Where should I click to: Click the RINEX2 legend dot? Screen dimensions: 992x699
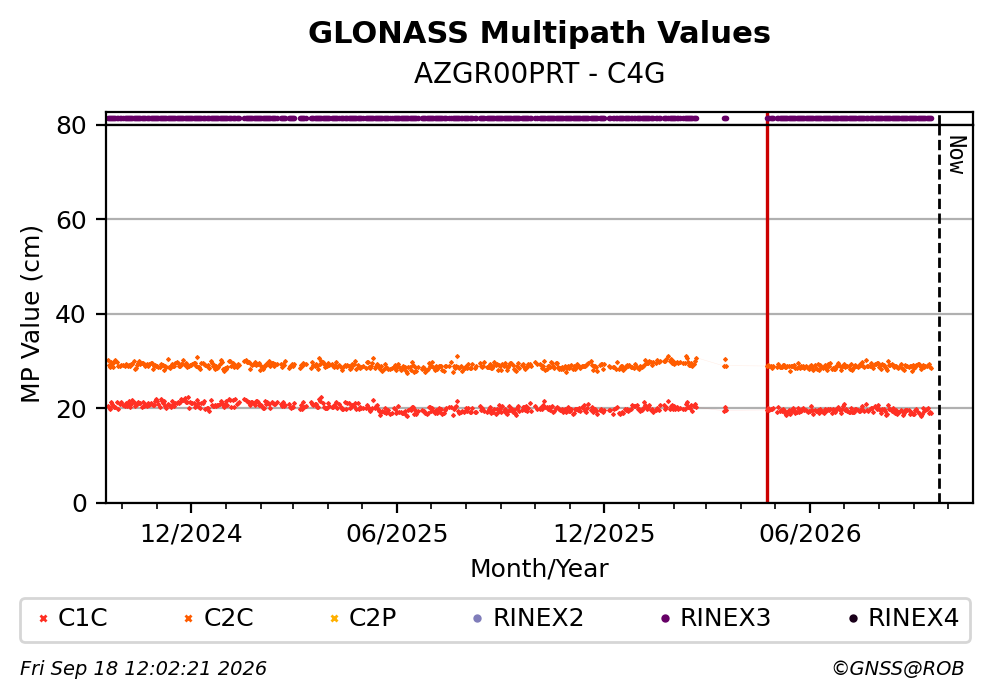[478, 619]
